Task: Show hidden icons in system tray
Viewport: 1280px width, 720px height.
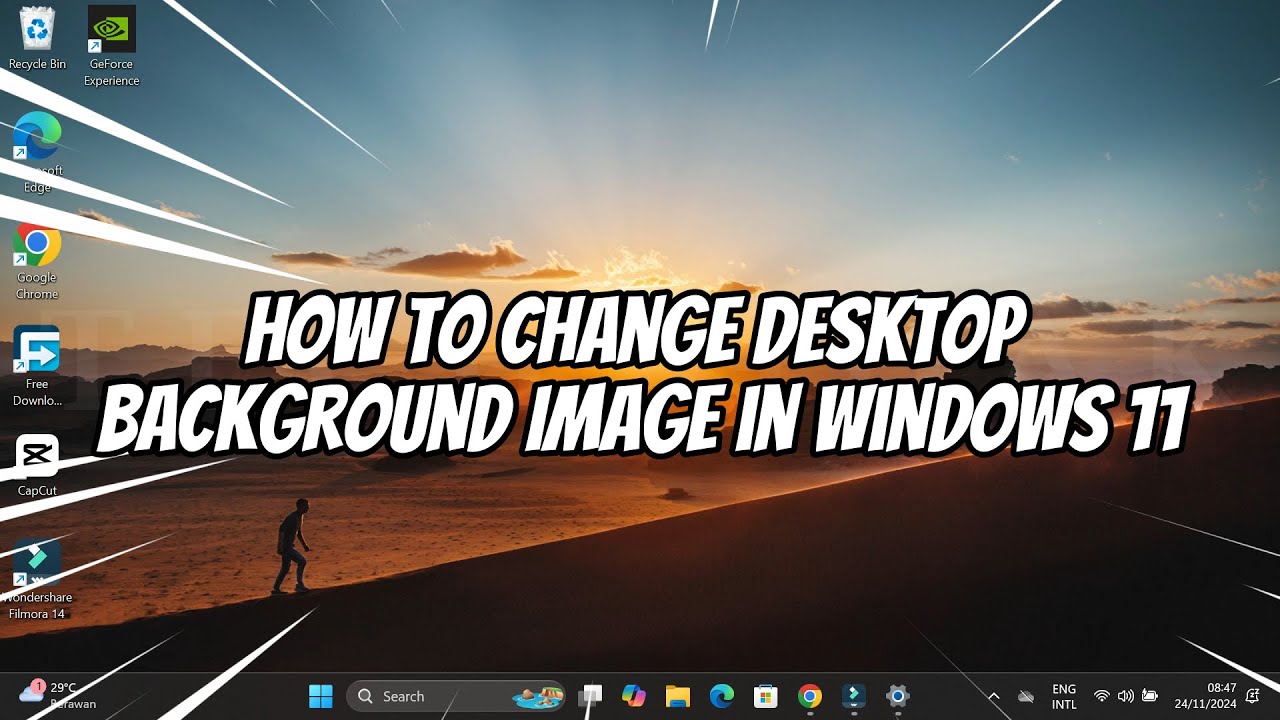Action: [994, 696]
